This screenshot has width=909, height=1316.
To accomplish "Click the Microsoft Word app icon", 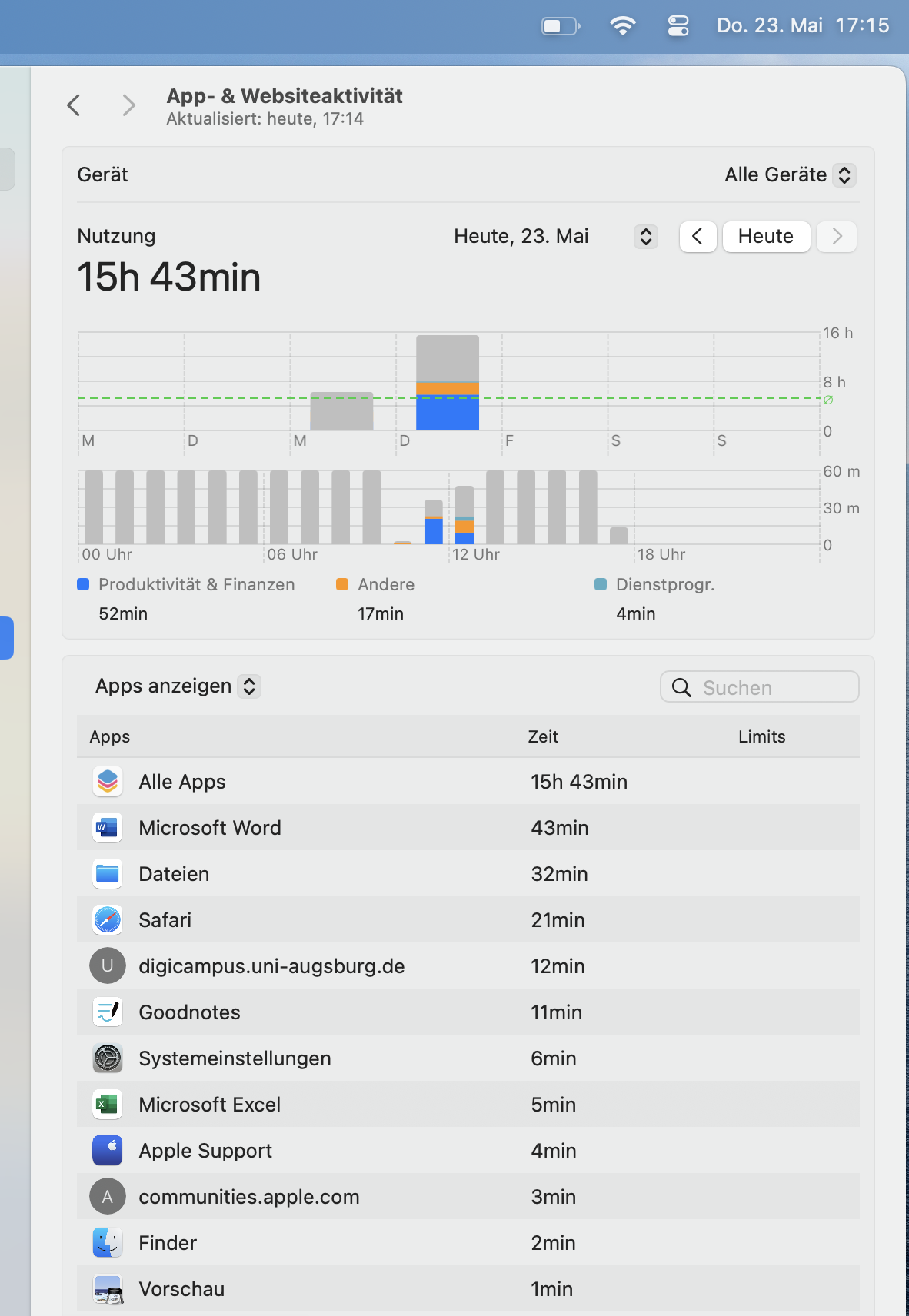I will (x=108, y=828).
